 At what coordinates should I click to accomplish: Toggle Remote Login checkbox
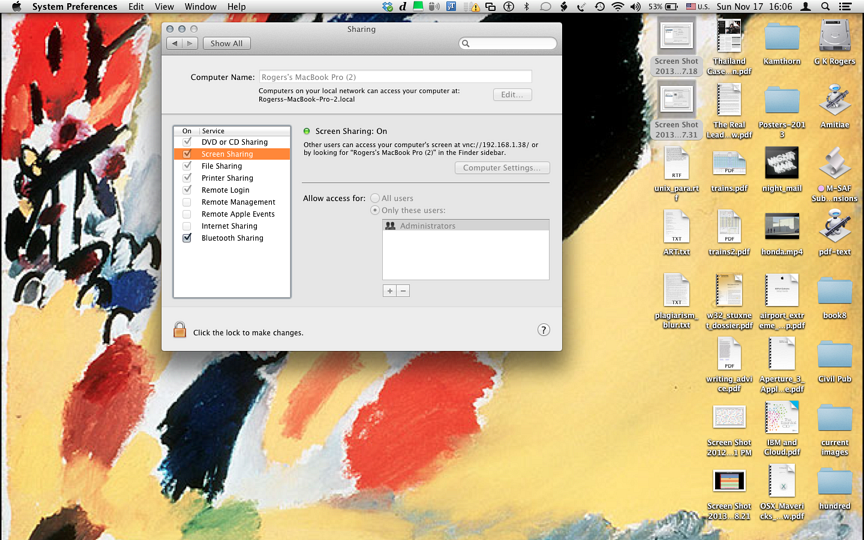tap(187, 190)
